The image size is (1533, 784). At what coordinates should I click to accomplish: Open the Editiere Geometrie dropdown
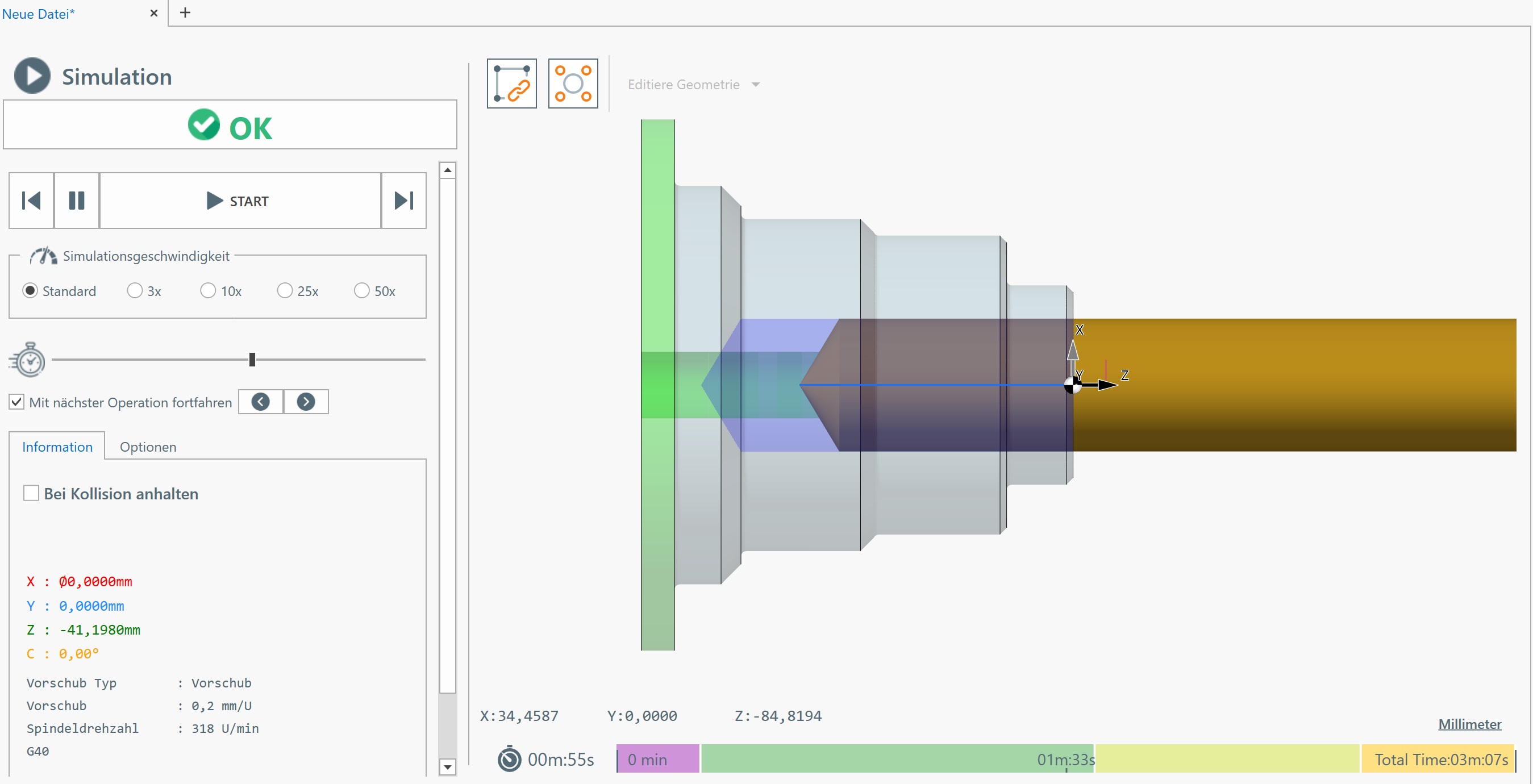(x=693, y=85)
